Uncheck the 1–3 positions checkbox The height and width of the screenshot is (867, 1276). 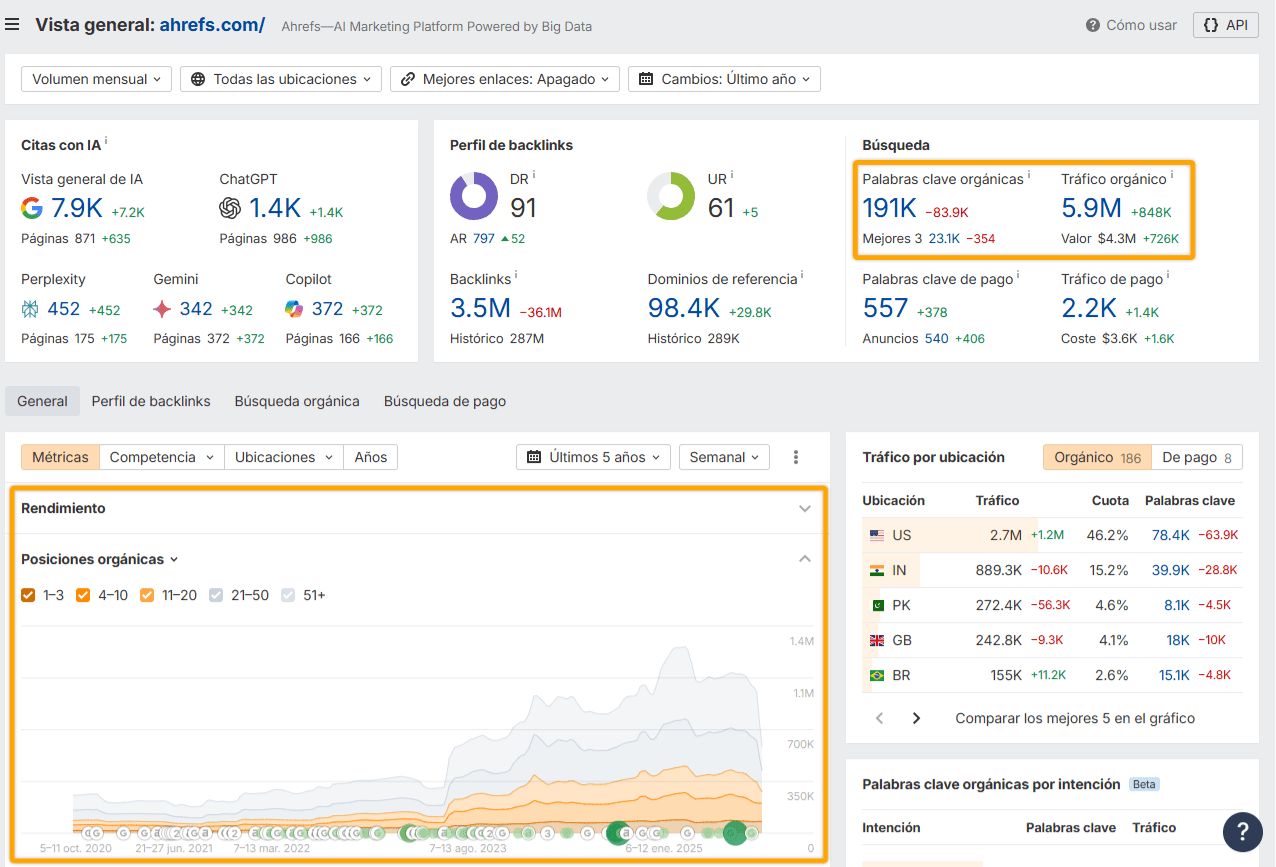tap(29, 595)
